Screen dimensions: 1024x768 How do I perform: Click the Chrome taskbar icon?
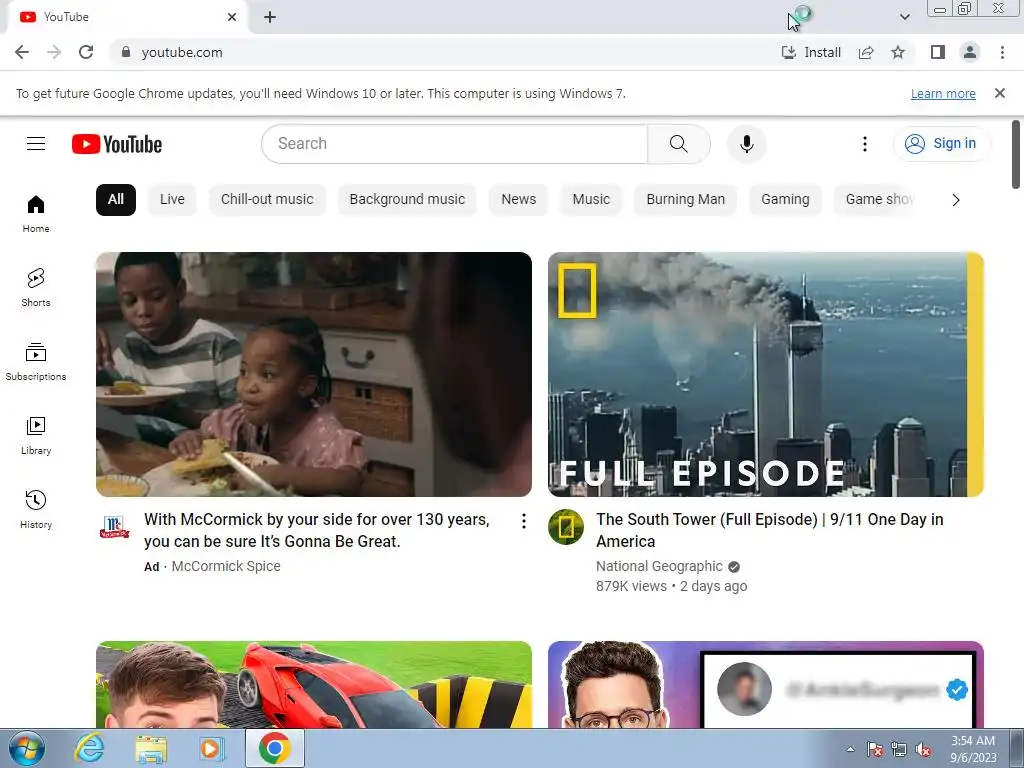point(274,748)
